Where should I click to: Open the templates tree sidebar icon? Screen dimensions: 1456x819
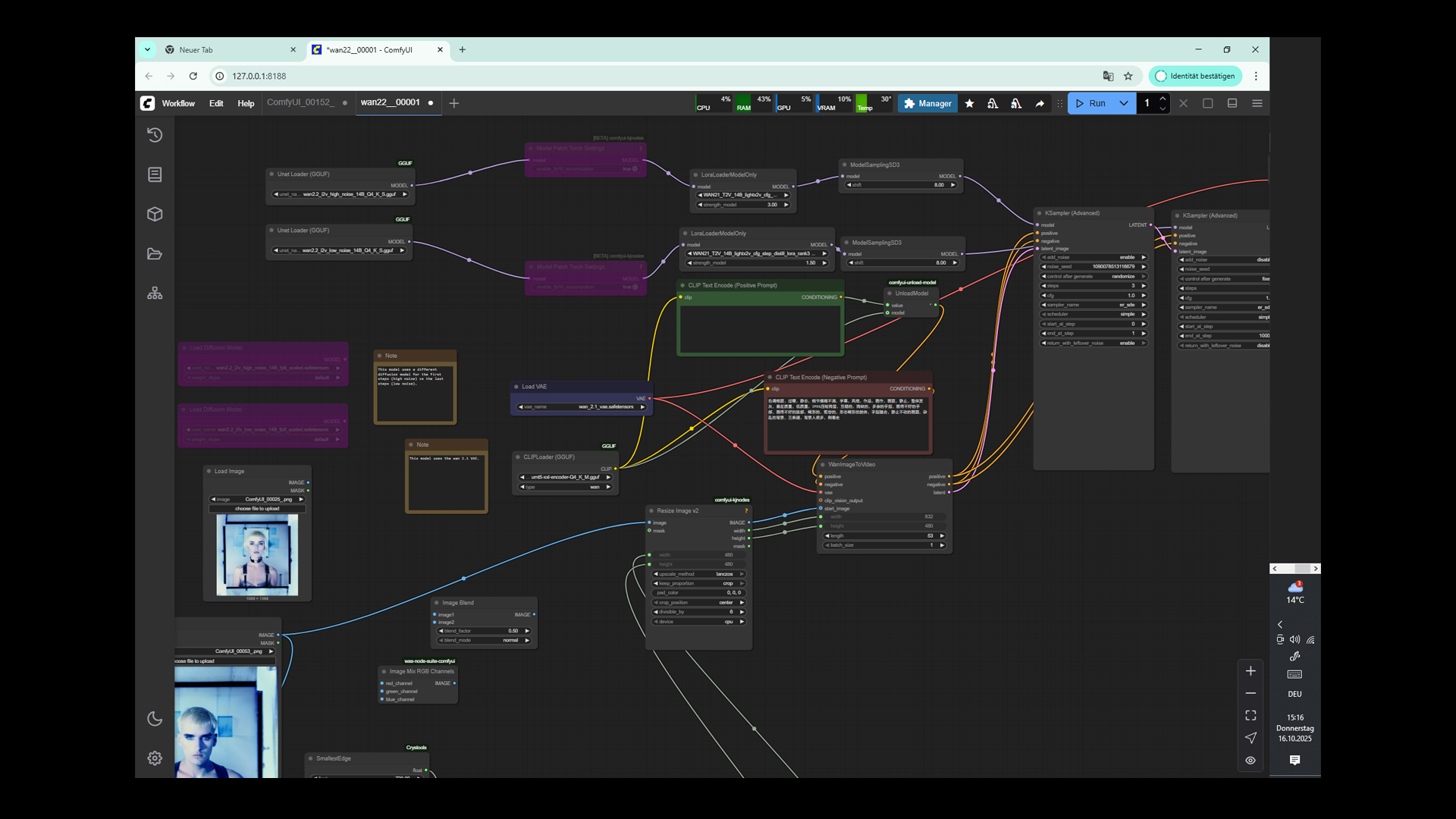click(155, 293)
